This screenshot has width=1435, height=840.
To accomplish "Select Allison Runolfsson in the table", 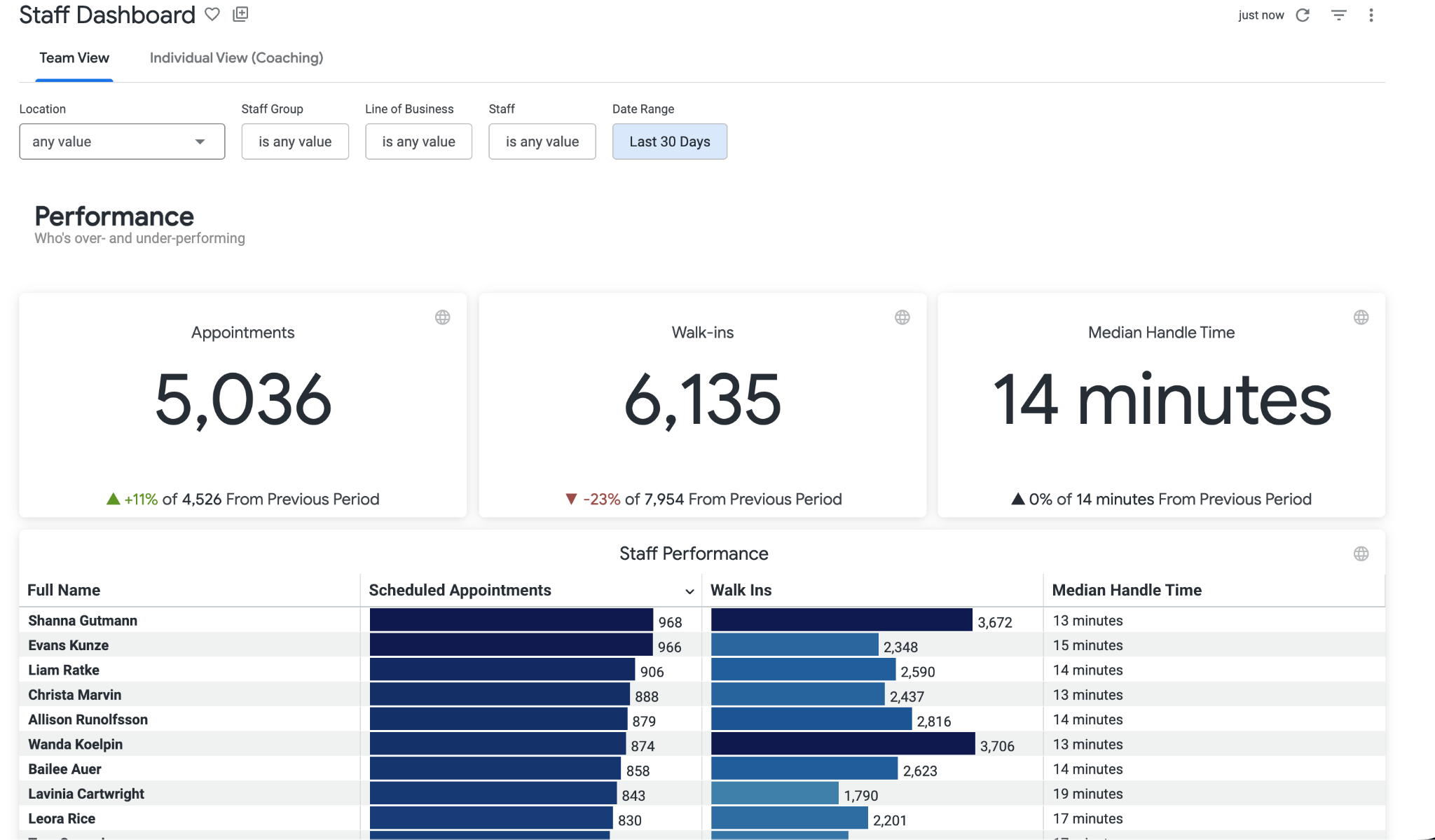I will [88, 719].
